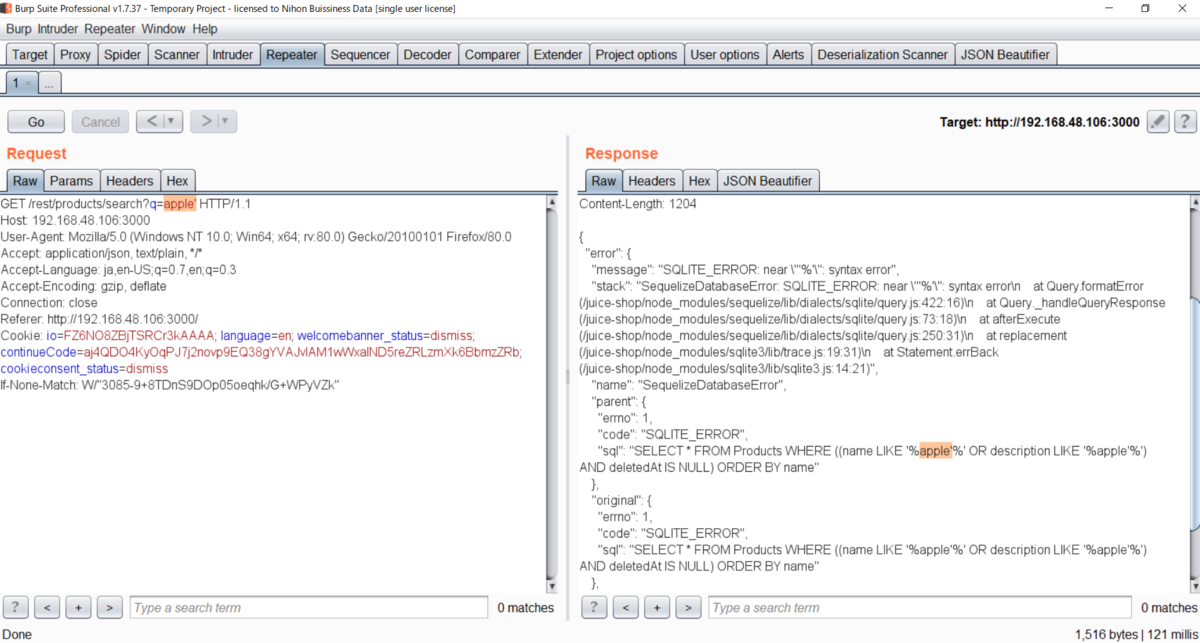Click response search '+' options button

click(657, 607)
